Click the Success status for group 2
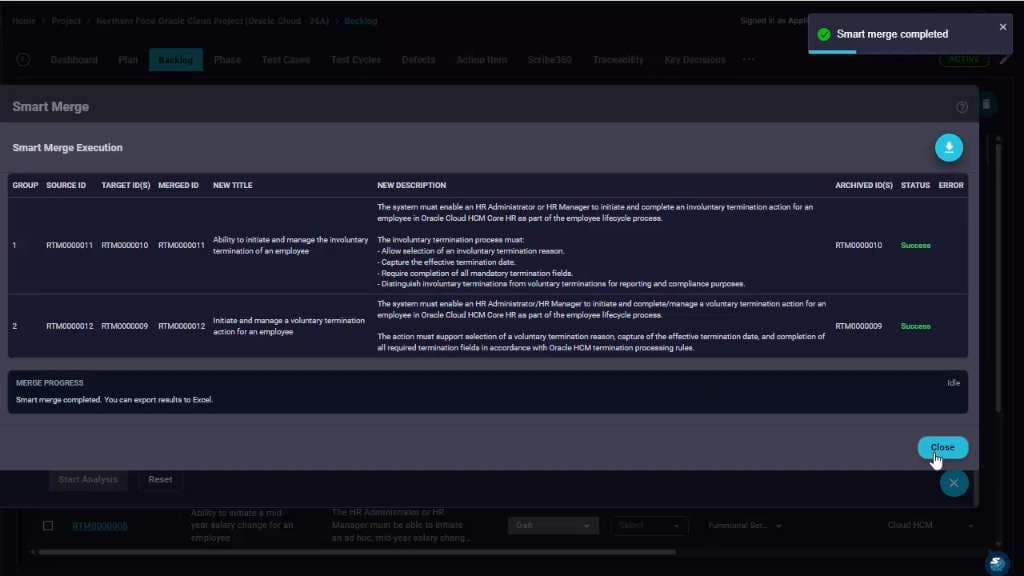The width and height of the screenshot is (1024, 576). (916, 327)
